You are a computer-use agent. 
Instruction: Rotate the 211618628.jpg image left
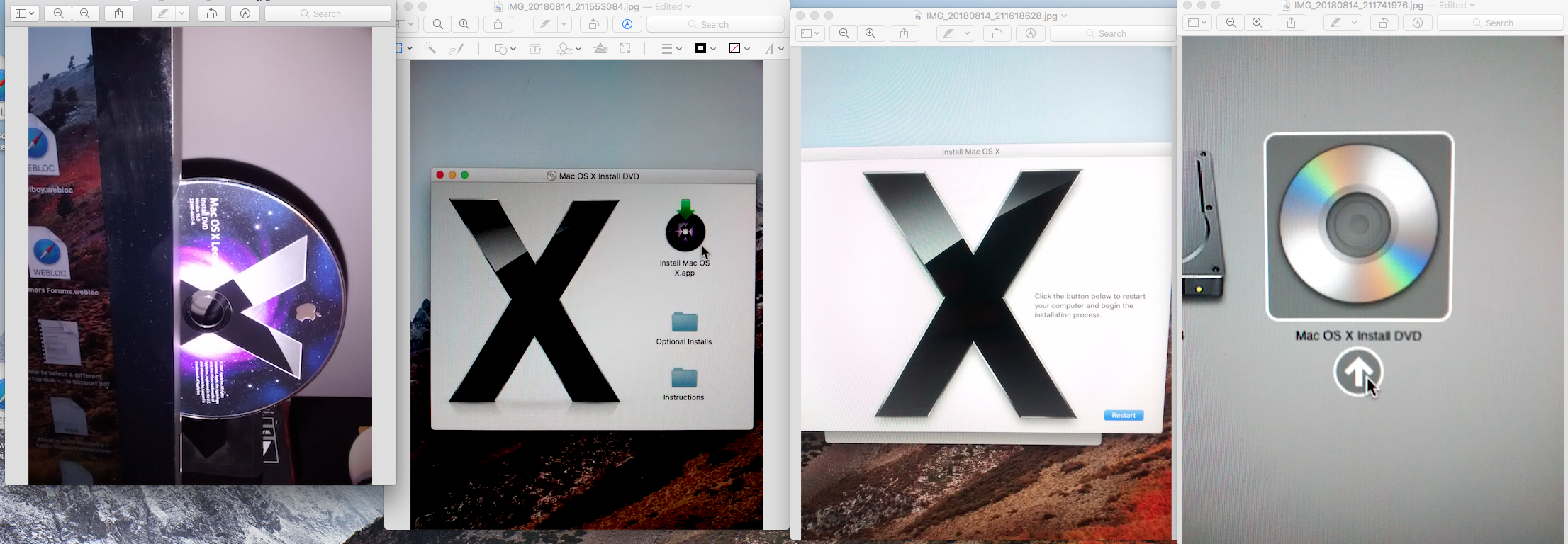pyautogui.click(x=997, y=33)
